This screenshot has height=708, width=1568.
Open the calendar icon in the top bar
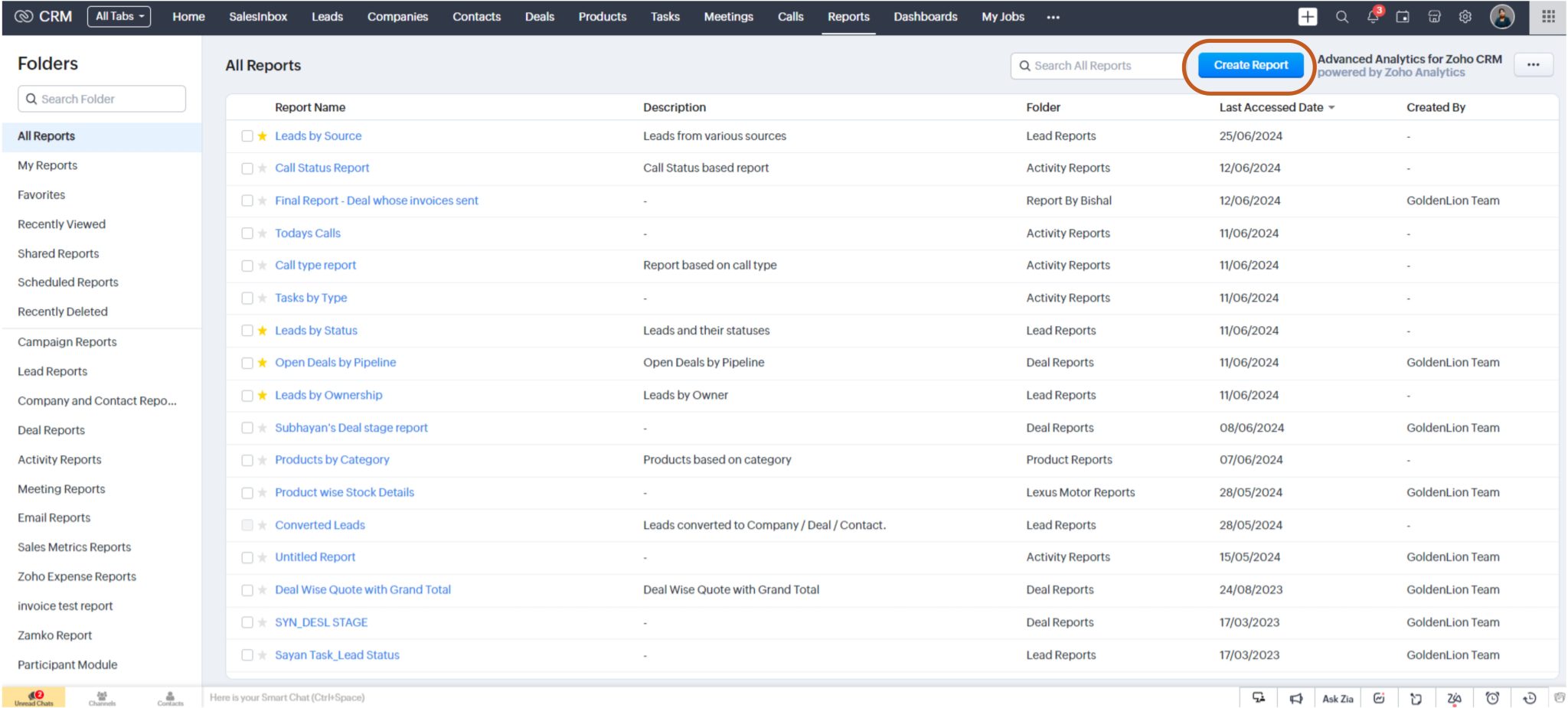[x=1403, y=17]
